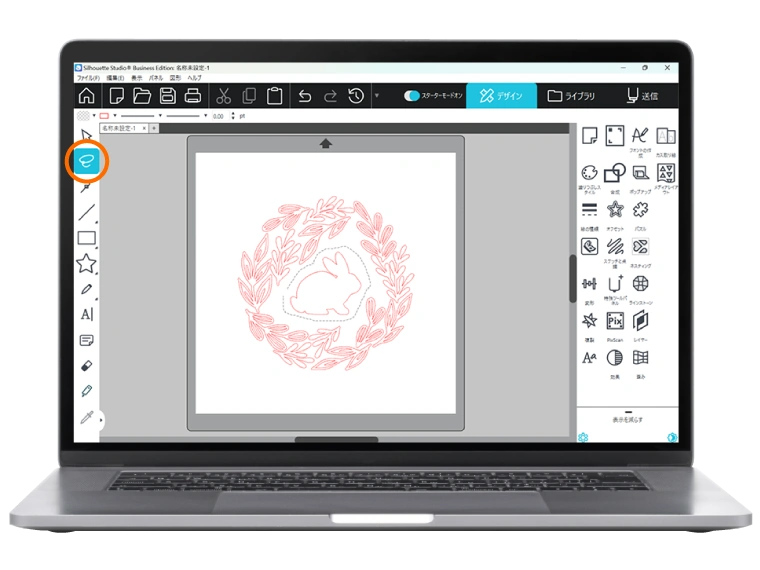The height and width of the screenshot is (570, 760).
Task: Open the ファイル menu
Action: coord(87,77)
